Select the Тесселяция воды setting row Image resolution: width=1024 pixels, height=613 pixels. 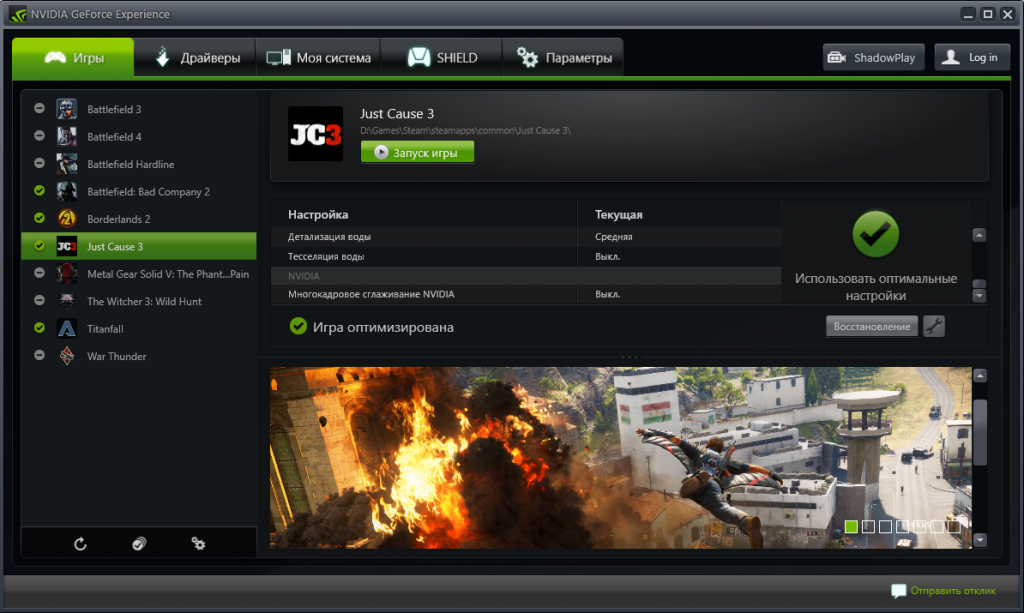point(526,256)
